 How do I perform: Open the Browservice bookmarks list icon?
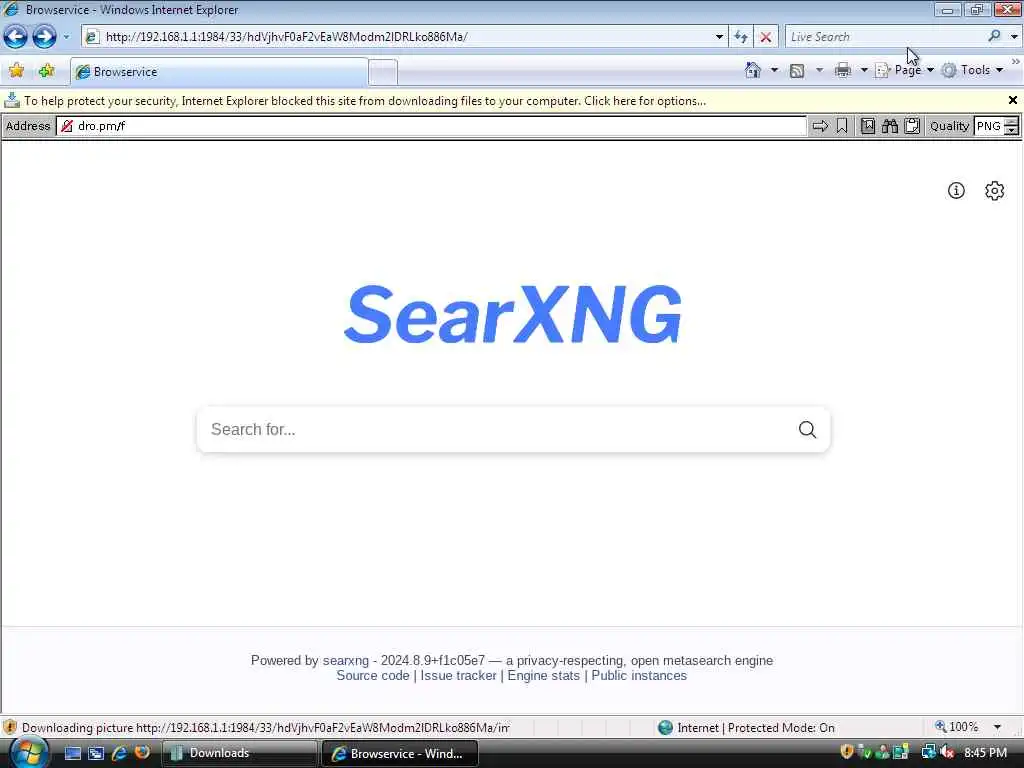[x=867, y=126]
